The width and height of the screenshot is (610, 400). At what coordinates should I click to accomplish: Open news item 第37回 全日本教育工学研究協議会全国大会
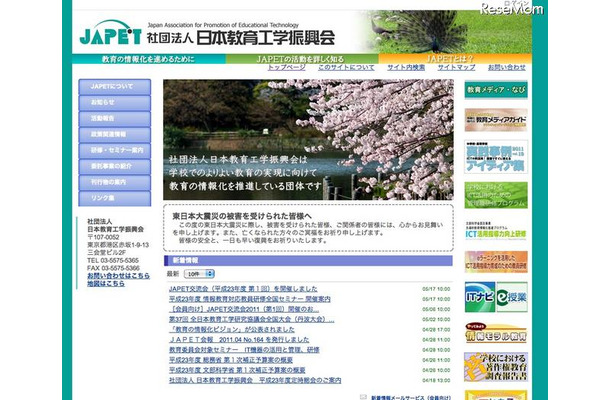coord(251,319)
